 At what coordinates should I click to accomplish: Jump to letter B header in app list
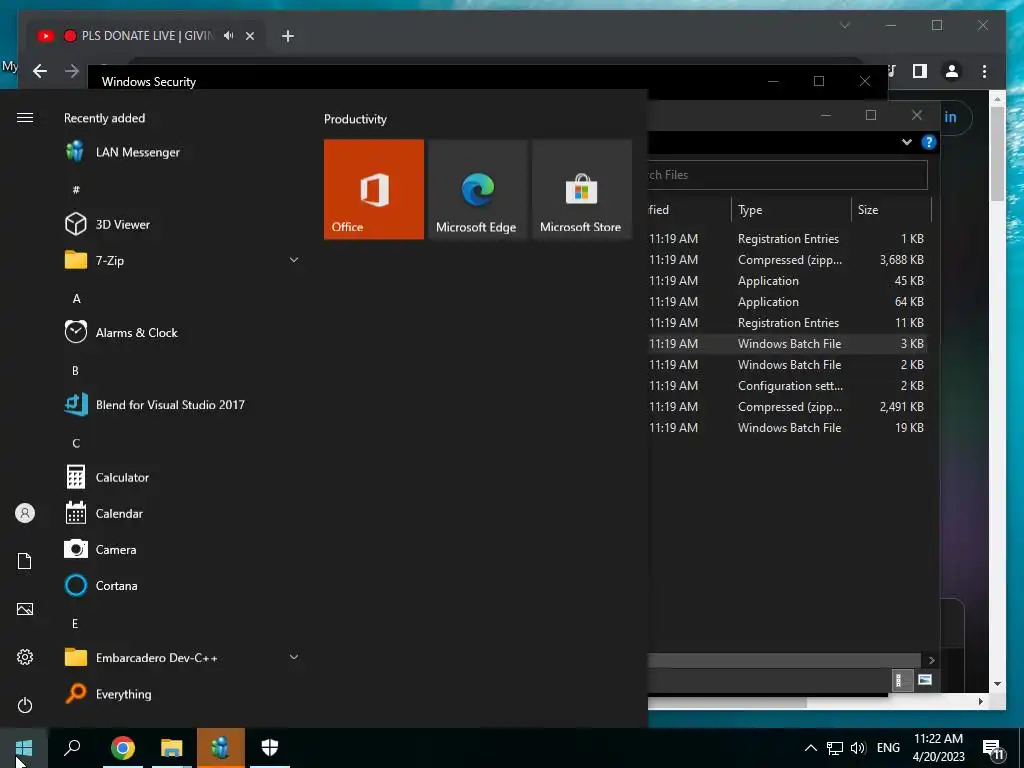(x=75, y=371)
